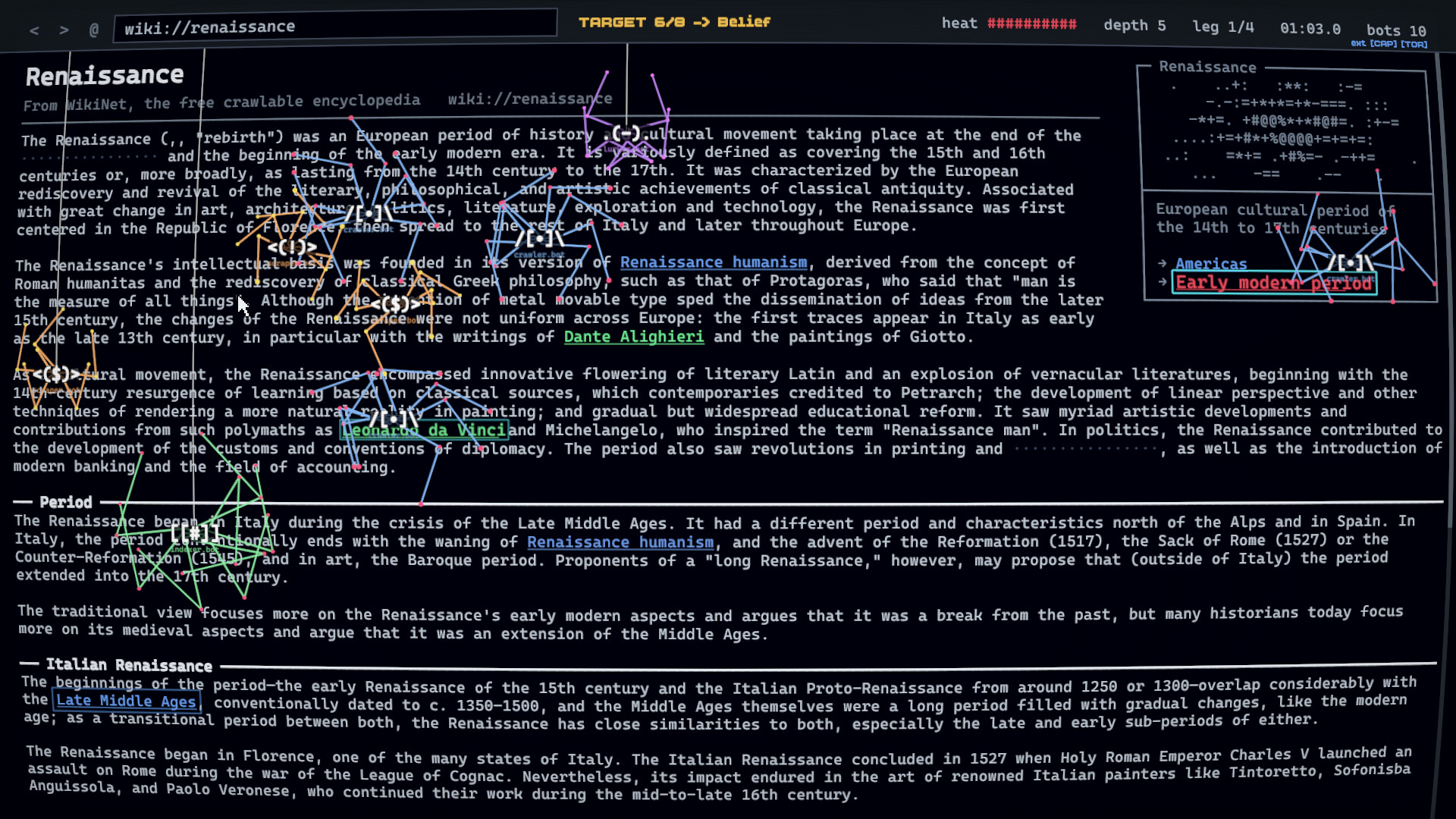Click the [CAP] extension tag
Viewport: 1456px width, 819px height.
pyautogui.click(x=1383, y=44)
